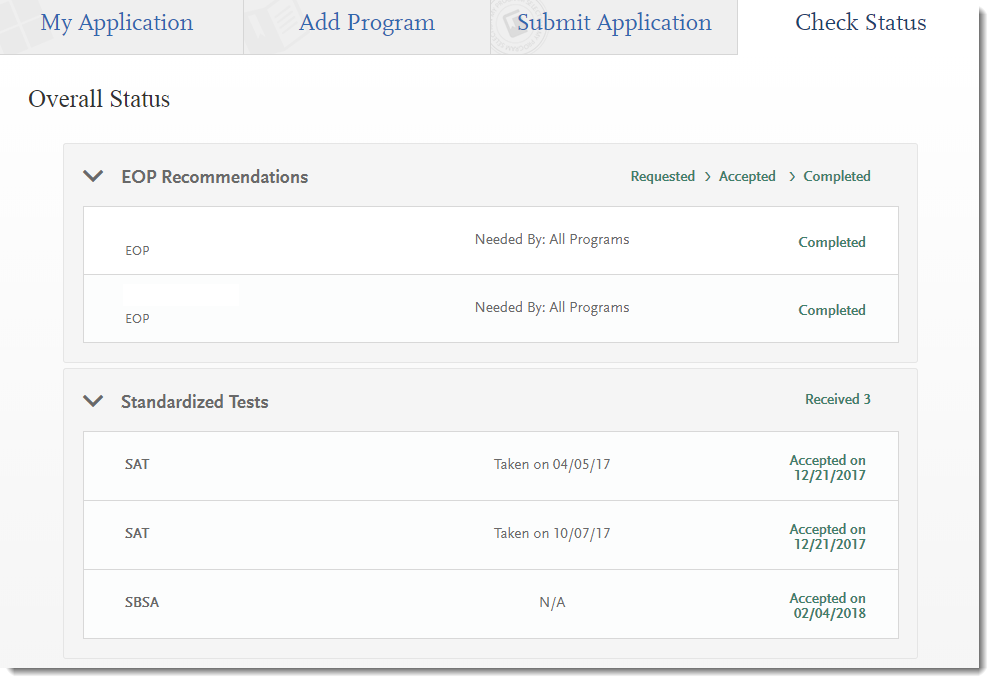Collapse the EOP Recommendations section chevron
994x683 pixels.
93,176
